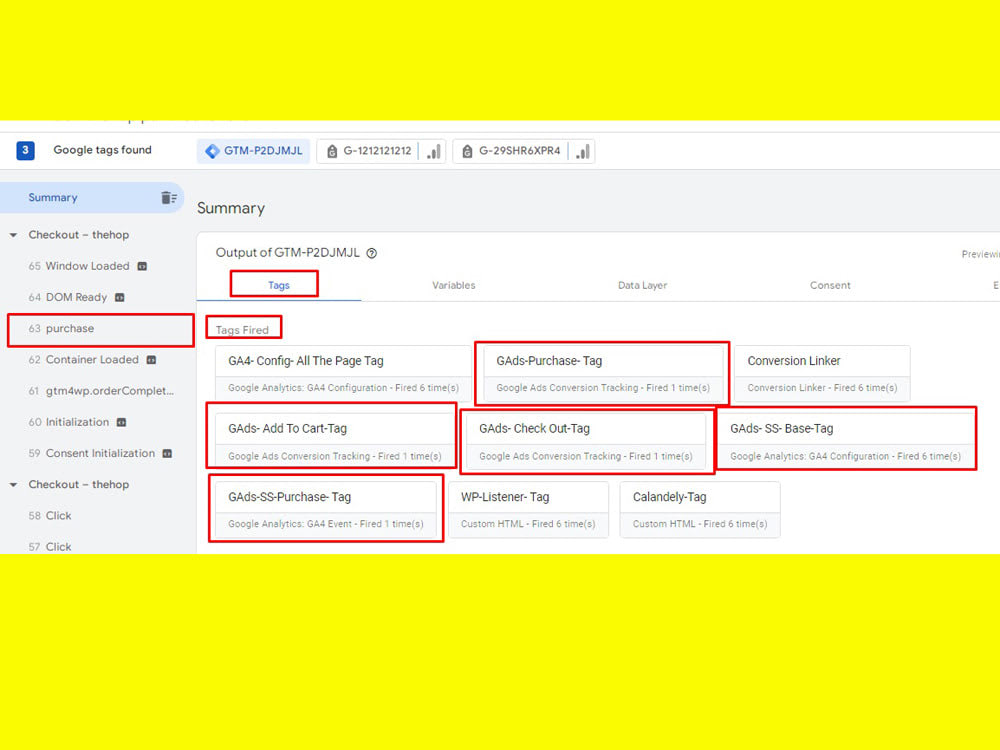Collapse the second Checkout – thehop group
1000x750 pixels.
(14, 484)
